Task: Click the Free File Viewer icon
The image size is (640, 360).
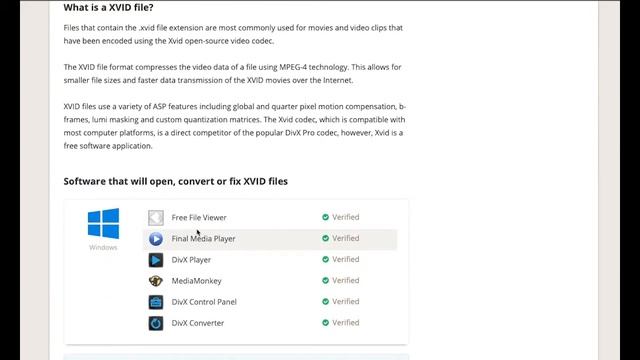Action: [x=156, y=218]
